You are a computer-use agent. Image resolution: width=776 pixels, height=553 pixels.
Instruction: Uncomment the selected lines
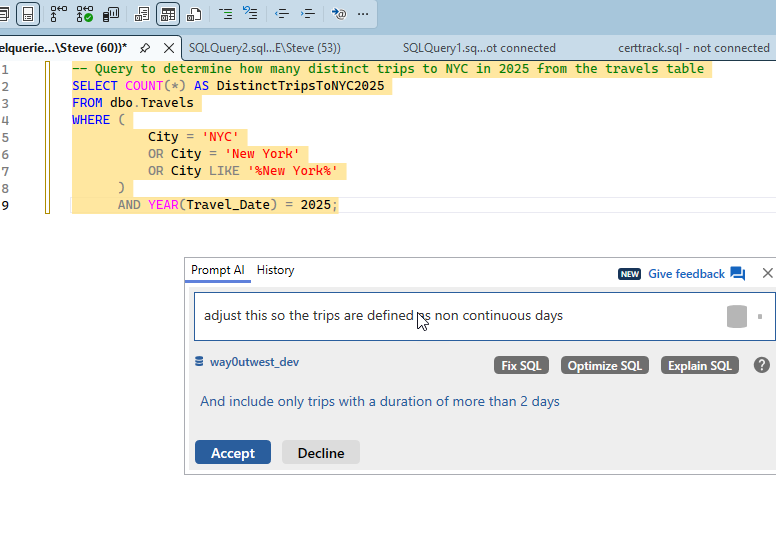pyautogui.click(x=250, y=14)
